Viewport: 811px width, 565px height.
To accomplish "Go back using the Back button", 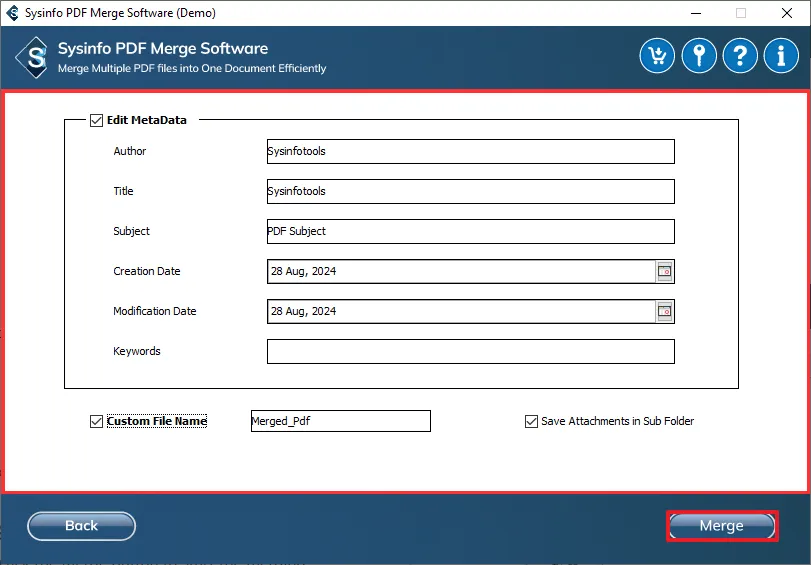I will (x=81, y=526).
